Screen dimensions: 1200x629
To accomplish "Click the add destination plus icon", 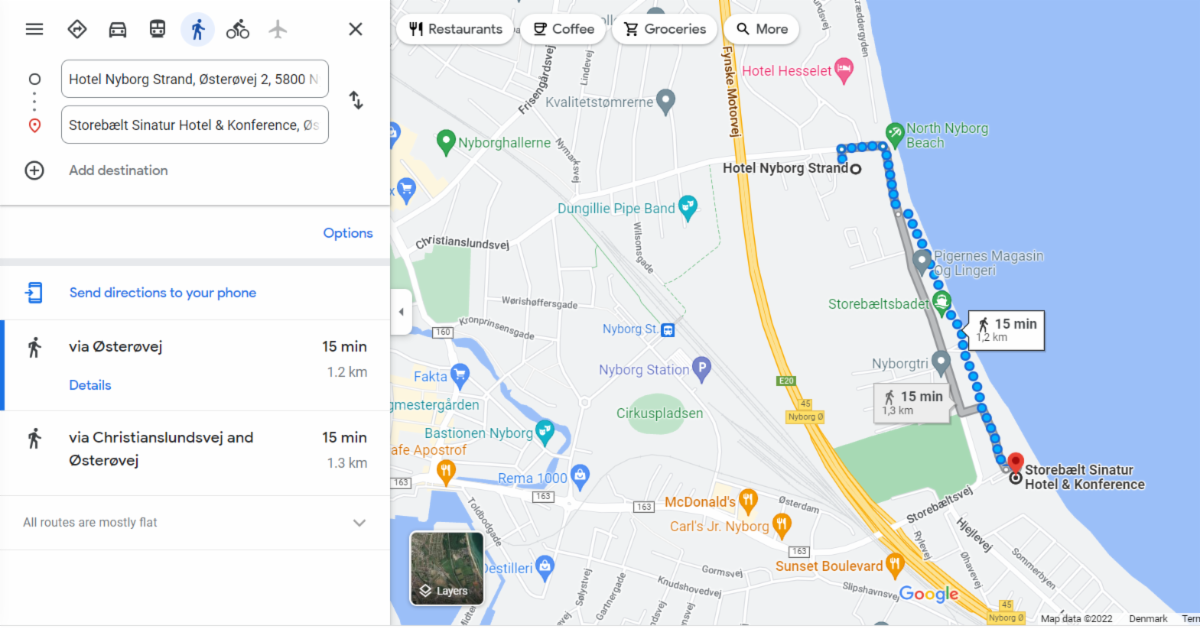I will (34, 170).
